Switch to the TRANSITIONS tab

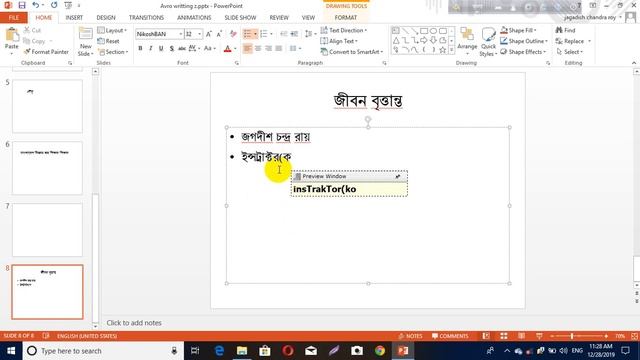click(x=146, y=18)
